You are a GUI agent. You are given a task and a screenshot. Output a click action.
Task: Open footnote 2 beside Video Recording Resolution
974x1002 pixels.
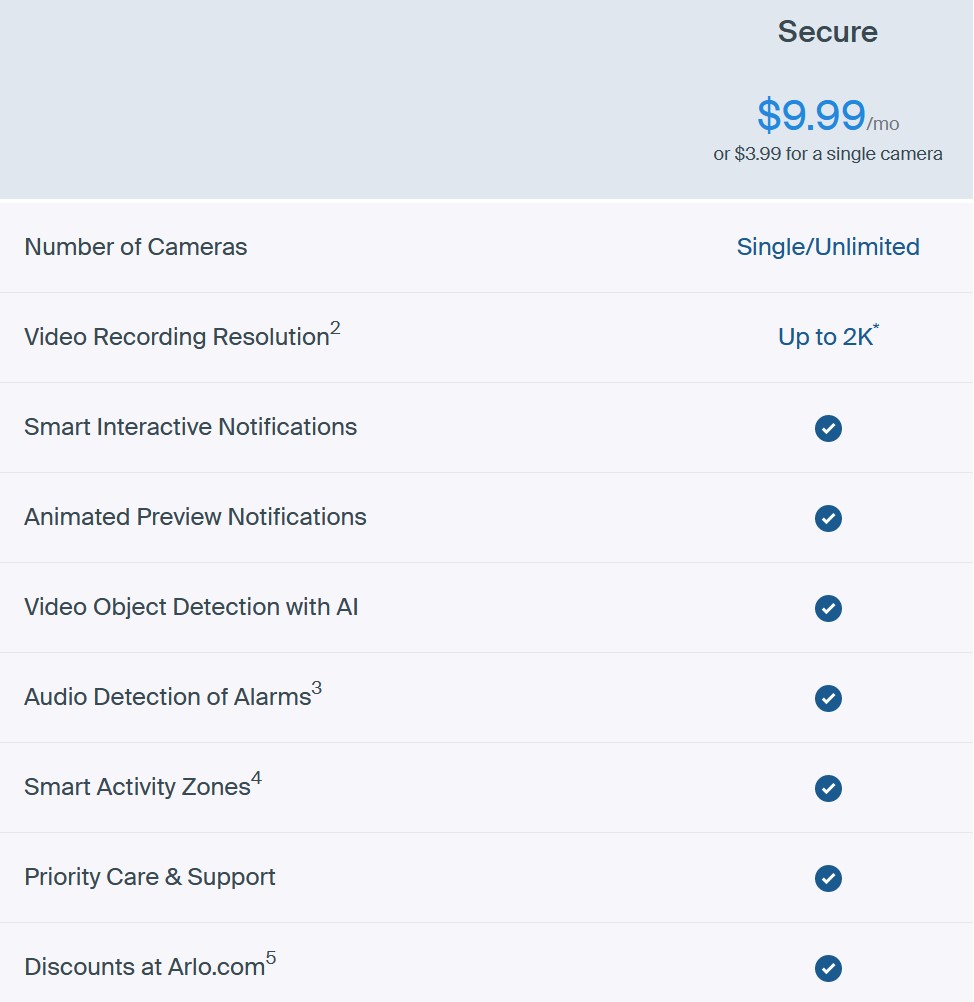click(335, 328)
